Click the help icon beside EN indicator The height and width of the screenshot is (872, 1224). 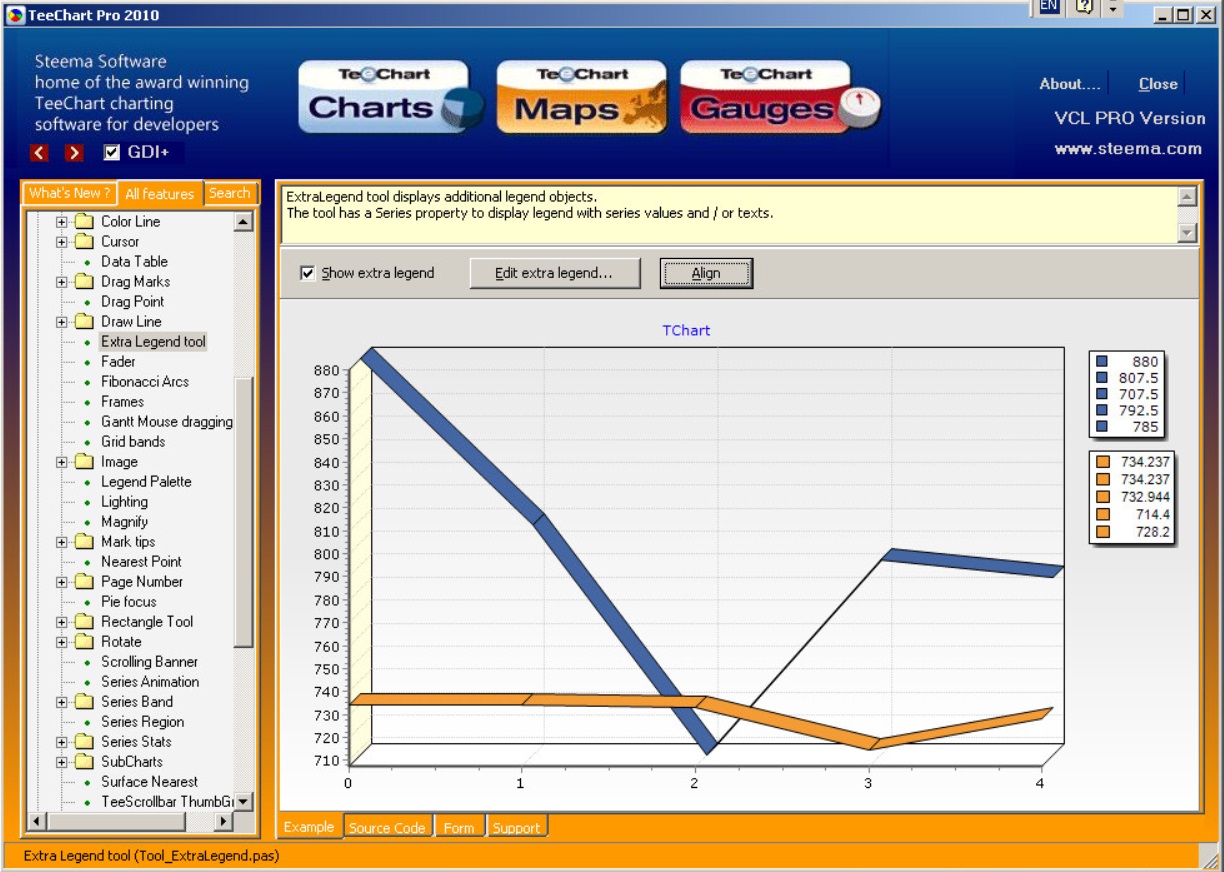[1082, 6]
